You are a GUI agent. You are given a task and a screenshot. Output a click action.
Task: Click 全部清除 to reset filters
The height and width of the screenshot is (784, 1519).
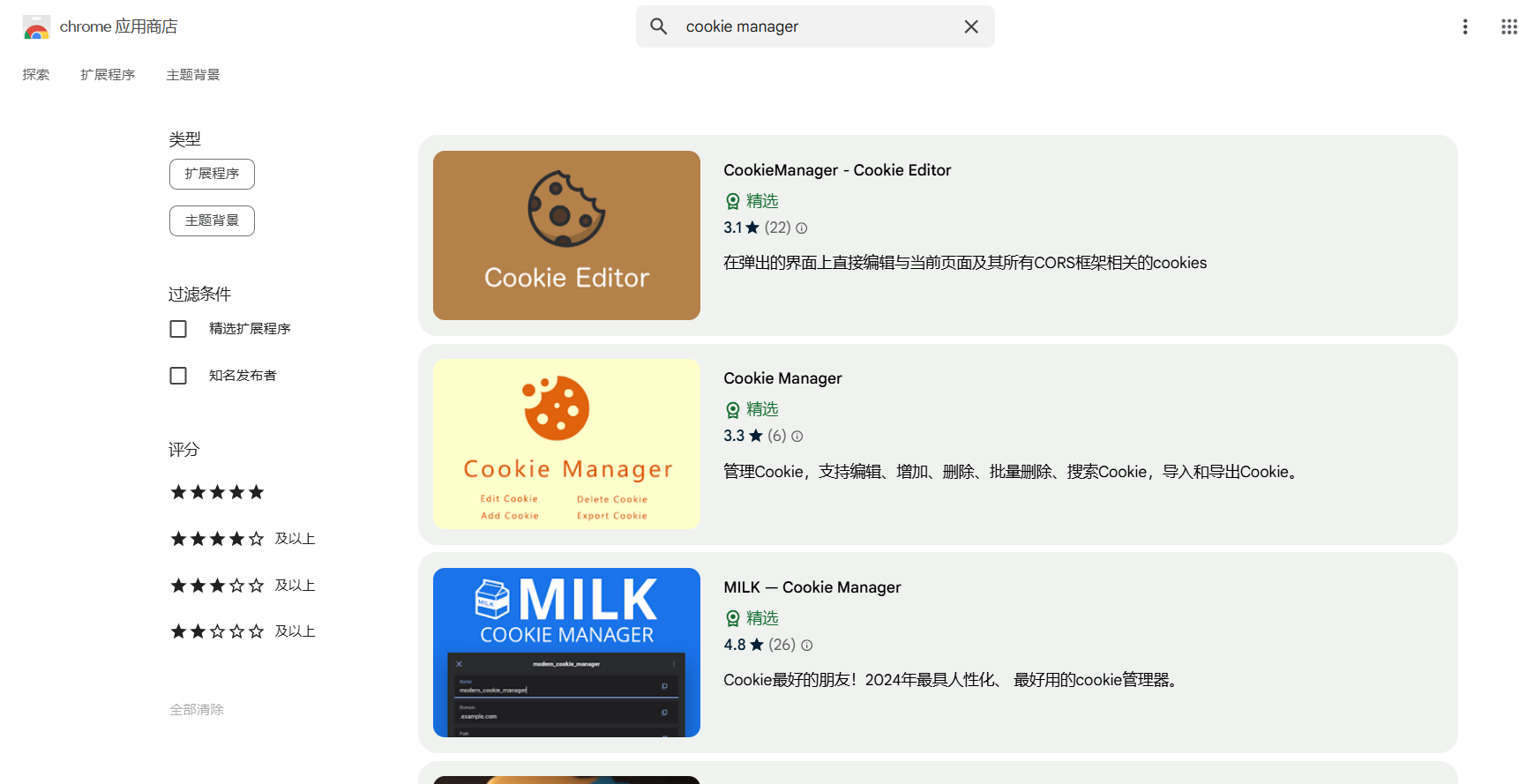pos(197,710)
